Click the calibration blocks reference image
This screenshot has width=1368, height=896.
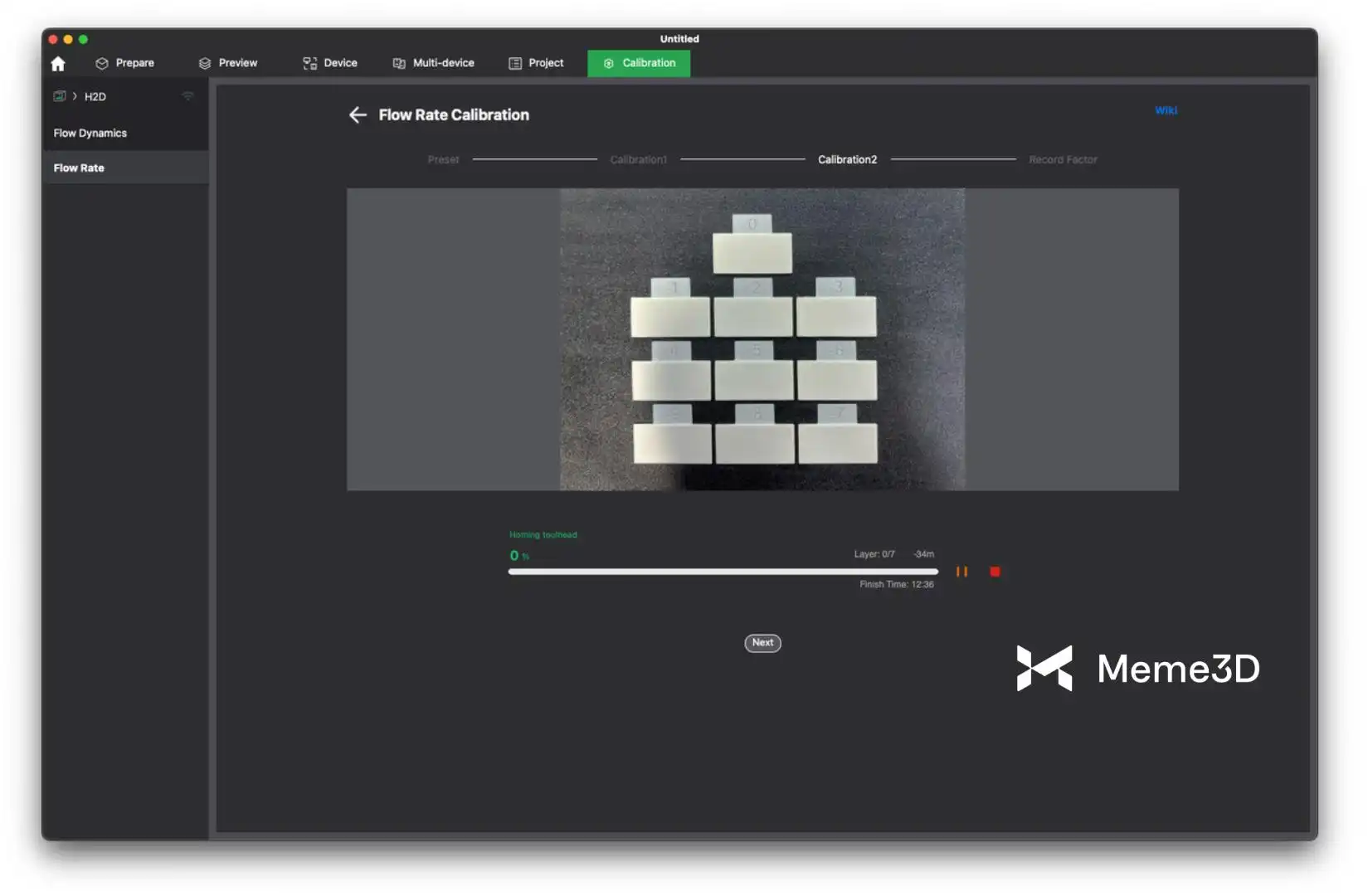[762, 339]
